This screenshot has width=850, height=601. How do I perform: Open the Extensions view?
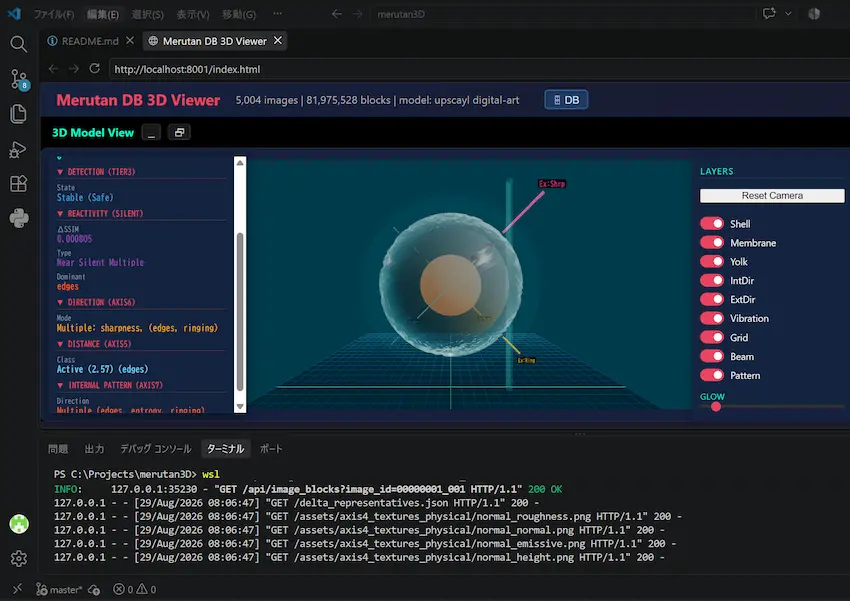coord(18,184)
